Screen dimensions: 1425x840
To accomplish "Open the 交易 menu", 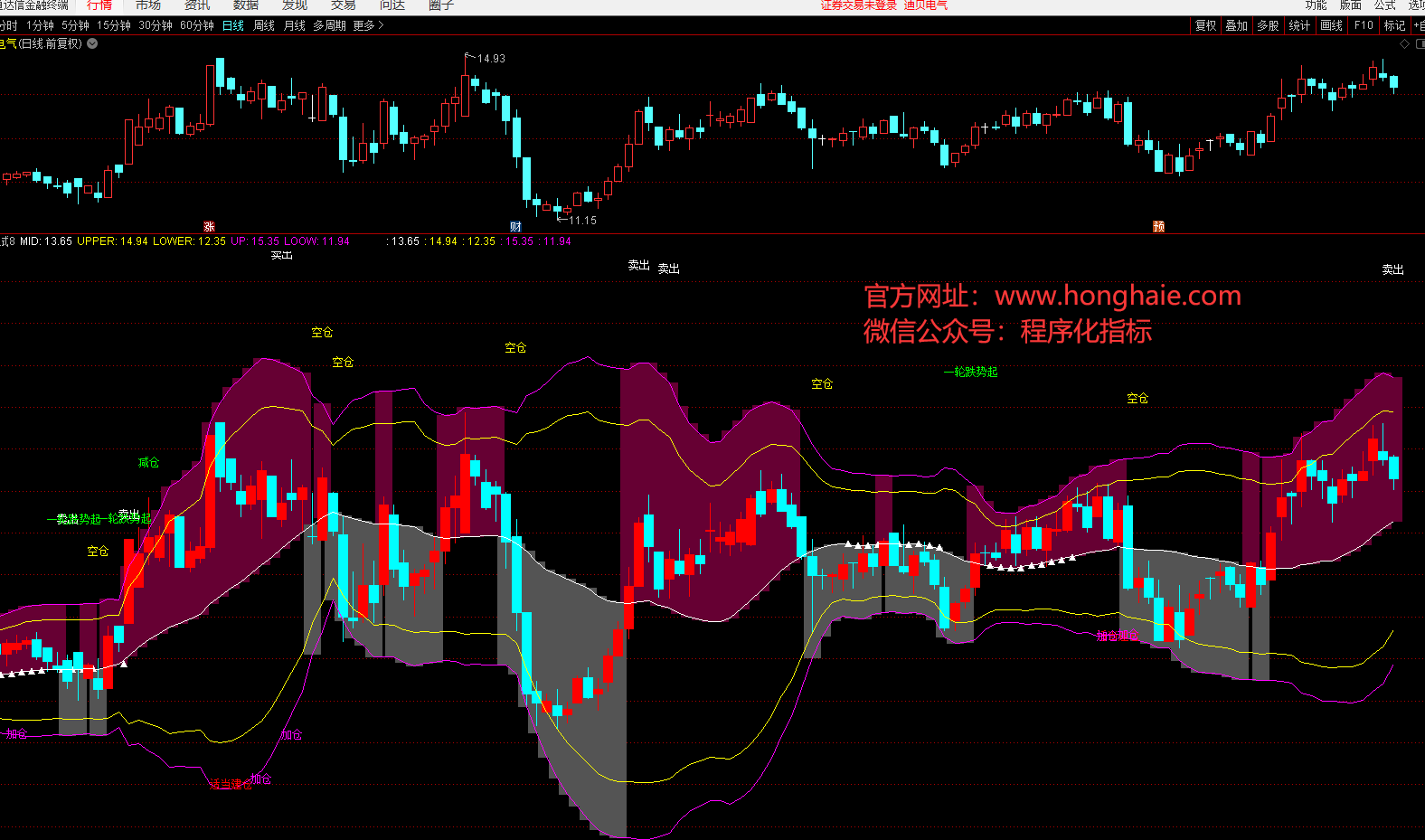I will click(344, 5).
